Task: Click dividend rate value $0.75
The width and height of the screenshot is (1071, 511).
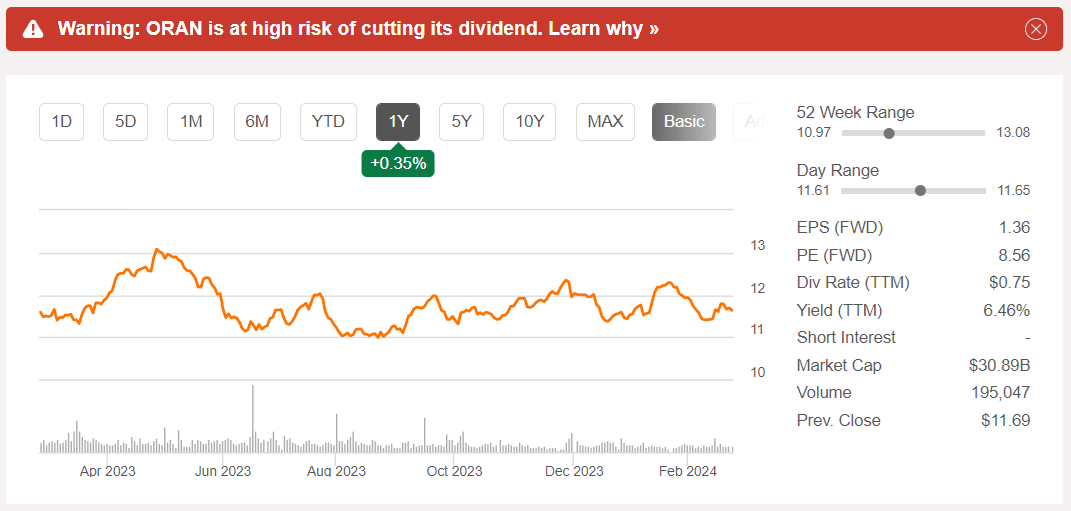Action: tap(1010, 283)
